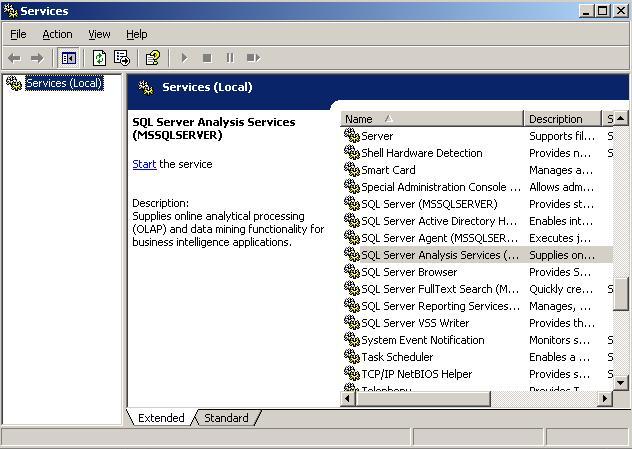The height and width of the screenshot is (449, 632).
Task: Sort by the Description column header
Action: (562, 119)
